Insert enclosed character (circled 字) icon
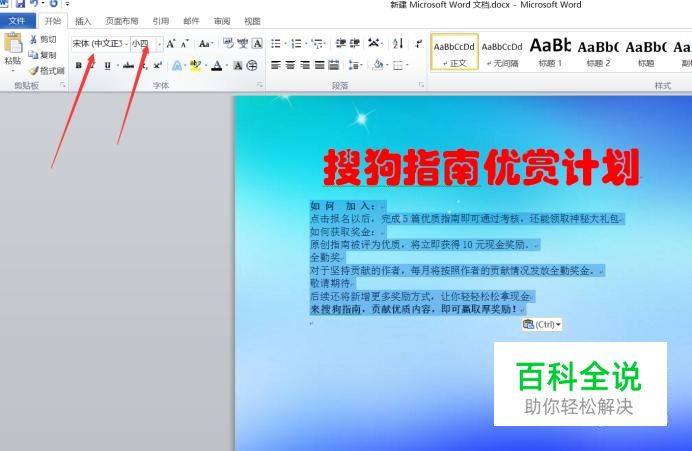Viewport: 692px width, 451px height. (x=252, y=66)
